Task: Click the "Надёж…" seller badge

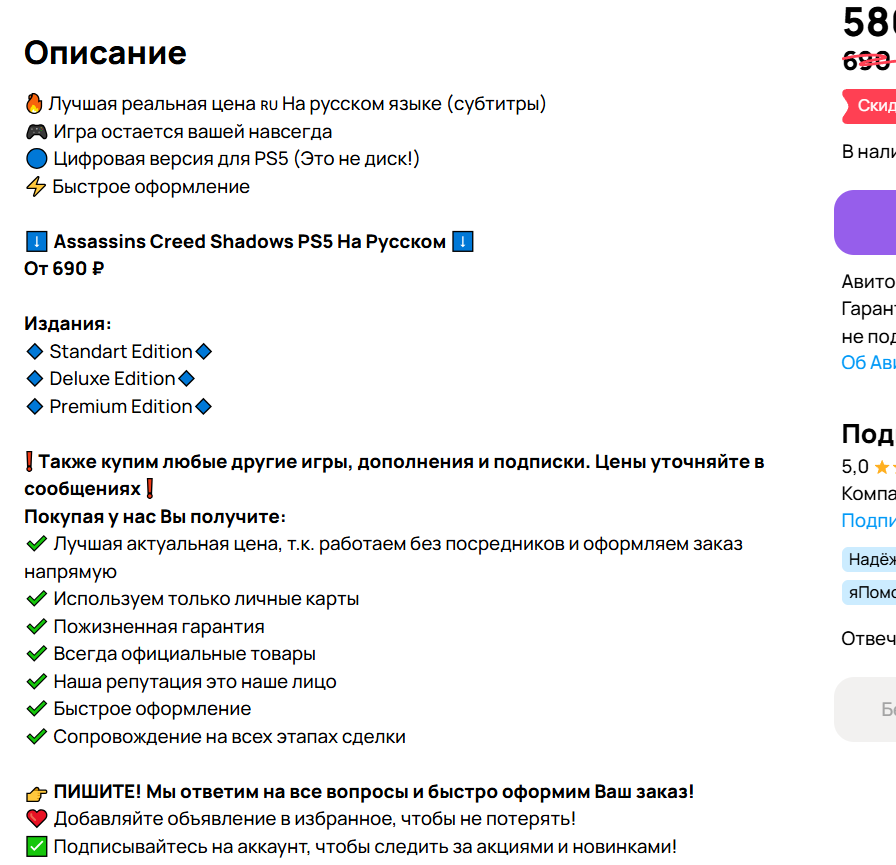Action: [870, 559]
